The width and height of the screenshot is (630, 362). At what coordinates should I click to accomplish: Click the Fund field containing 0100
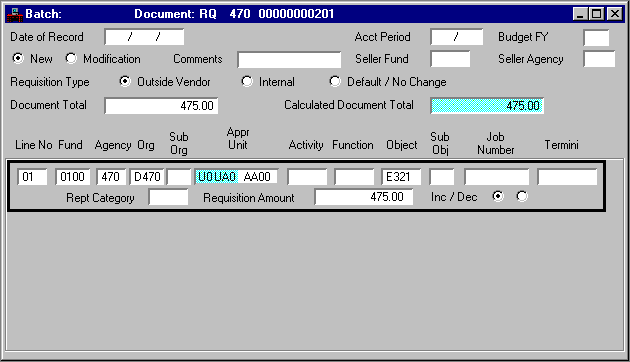pyautogui.click(x=73, y=177)
